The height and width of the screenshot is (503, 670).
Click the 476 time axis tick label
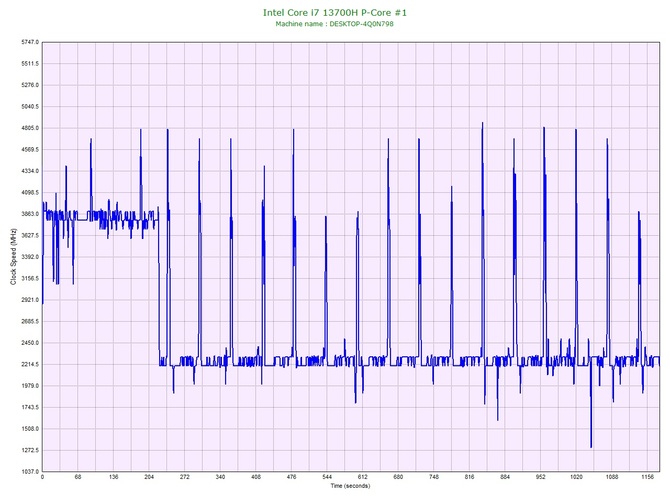click(291, 477)
